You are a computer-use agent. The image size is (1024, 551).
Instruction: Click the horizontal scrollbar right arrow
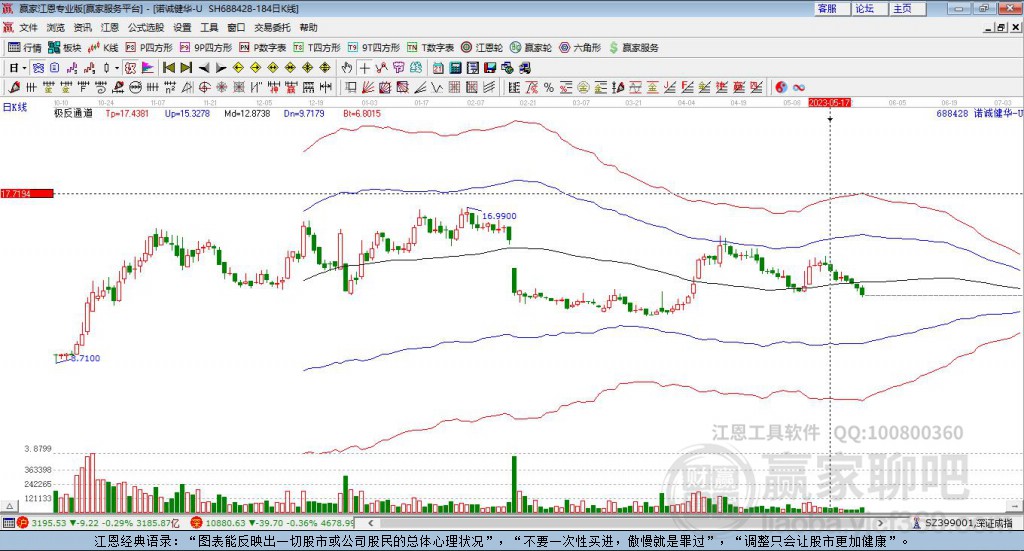[880, 523]
